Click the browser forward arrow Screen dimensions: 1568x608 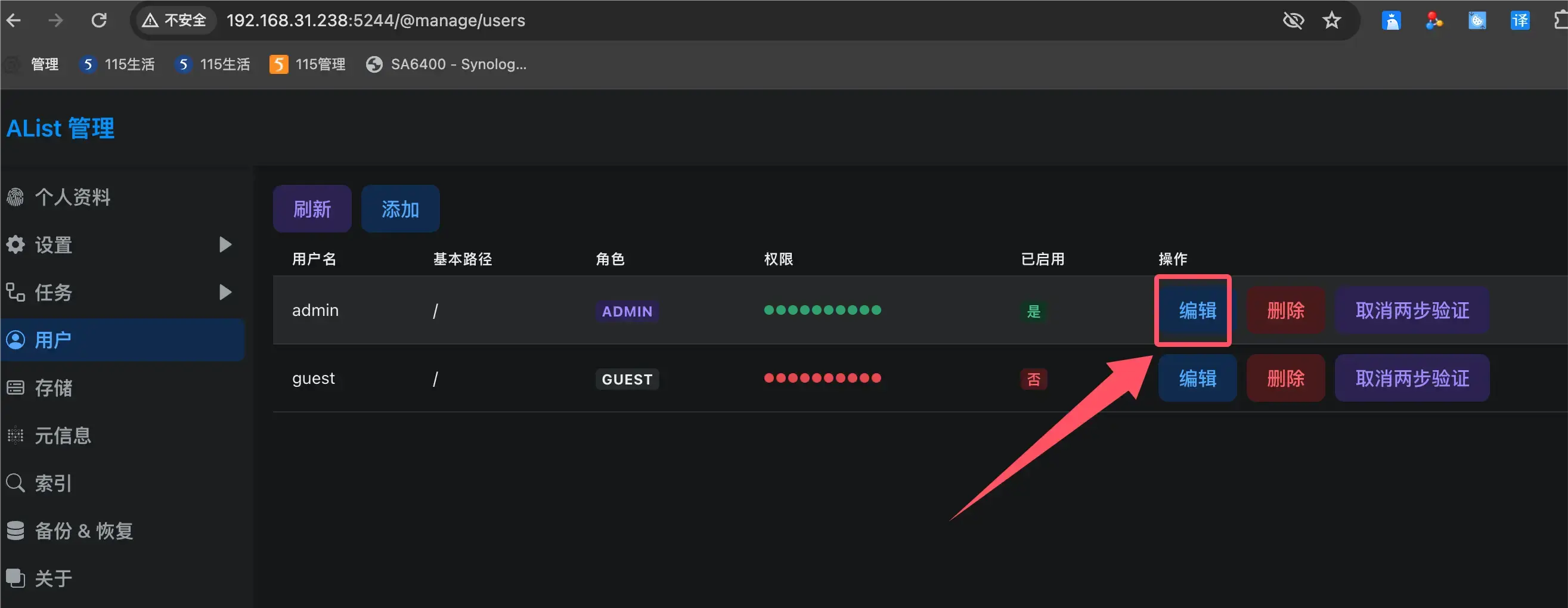tap(55, 20)
